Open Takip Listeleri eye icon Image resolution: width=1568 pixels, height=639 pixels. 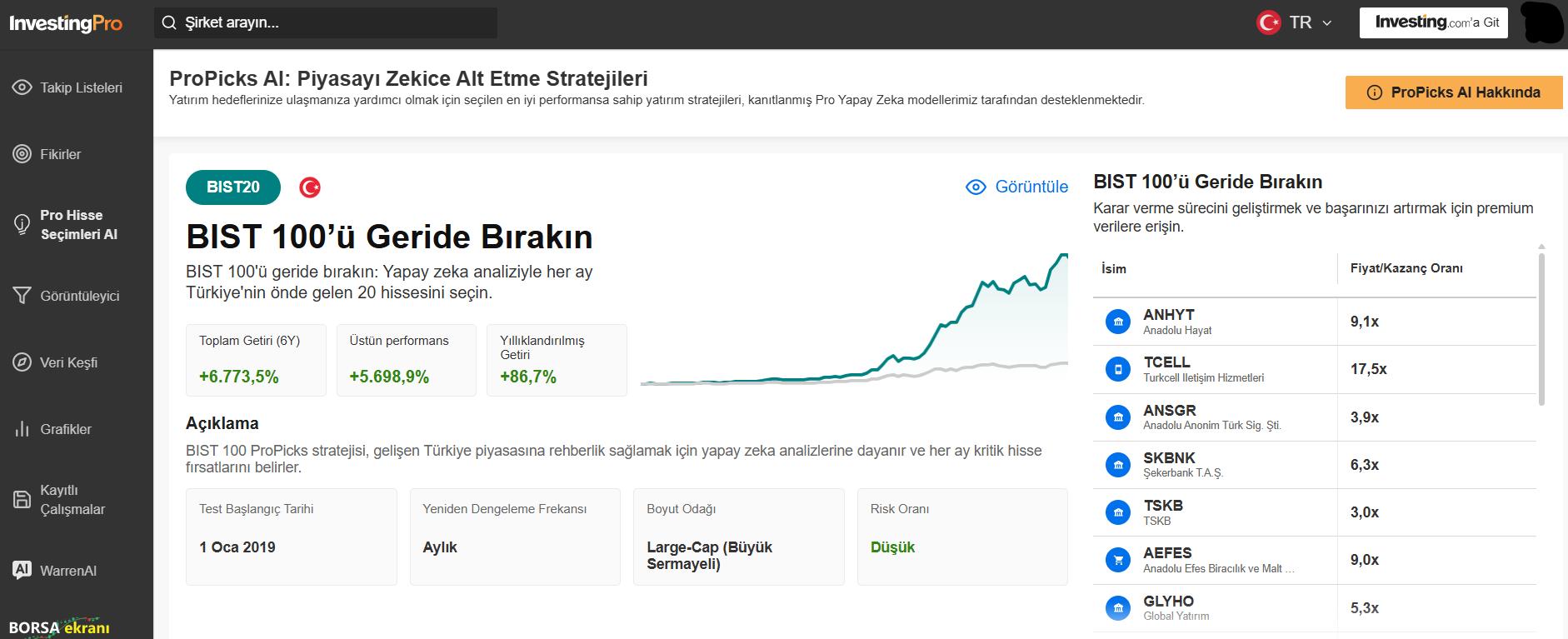tap(22, 87)
